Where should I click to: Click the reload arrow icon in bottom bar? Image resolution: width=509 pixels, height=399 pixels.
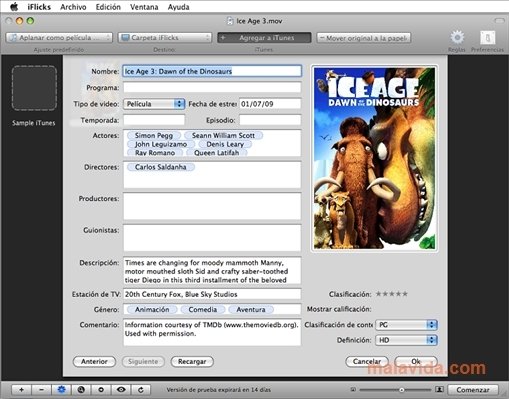(x=141, y=389)
